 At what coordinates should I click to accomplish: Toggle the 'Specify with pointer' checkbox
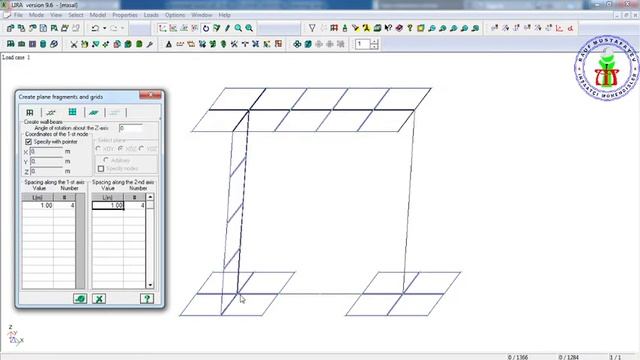pos(29,142)
